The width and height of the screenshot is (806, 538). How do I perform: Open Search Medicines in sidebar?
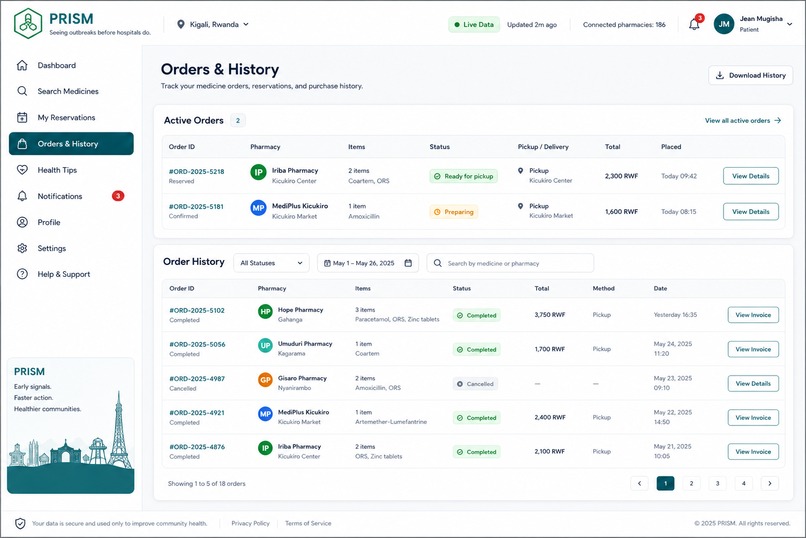click(x=71, y=91)
